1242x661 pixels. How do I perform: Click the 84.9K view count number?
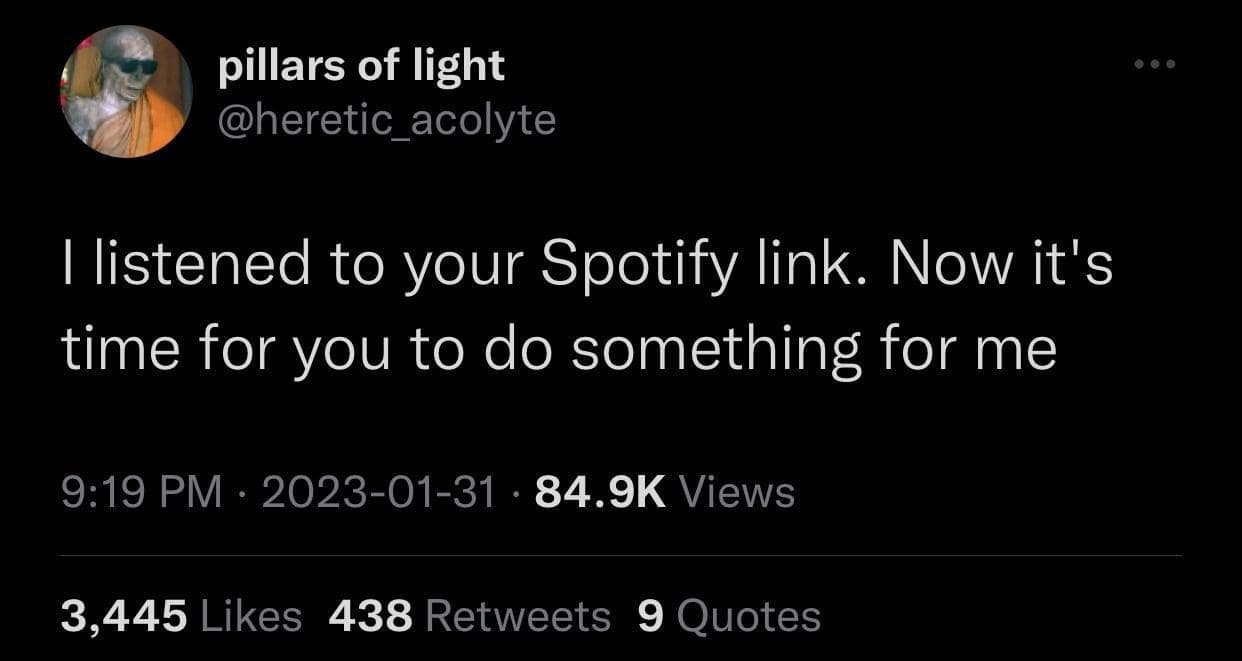tap(600, 492)
